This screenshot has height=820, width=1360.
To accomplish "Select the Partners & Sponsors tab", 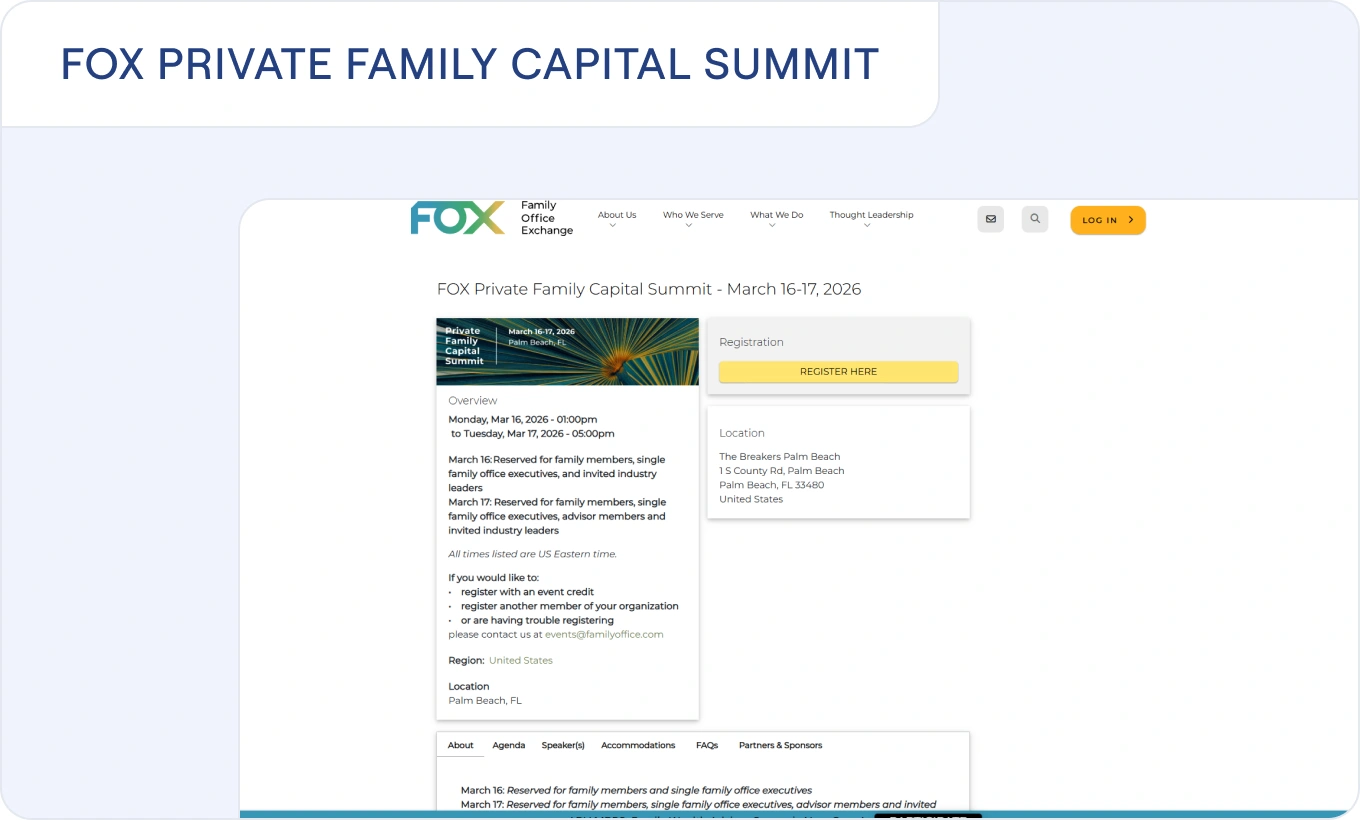I will pyautogui.click(x=780, y=745).
